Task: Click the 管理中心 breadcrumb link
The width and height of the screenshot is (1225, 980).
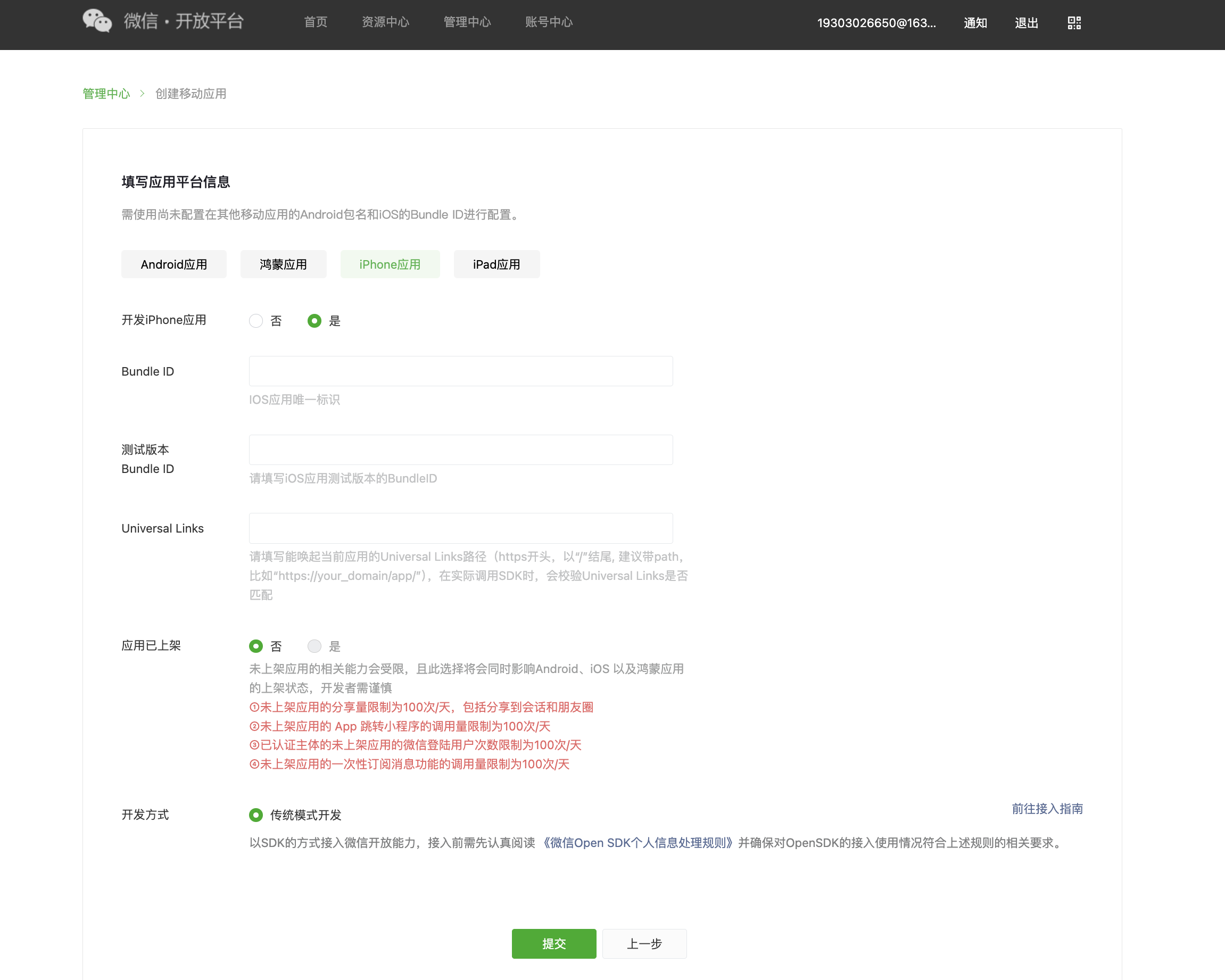Action: [106, 93]
